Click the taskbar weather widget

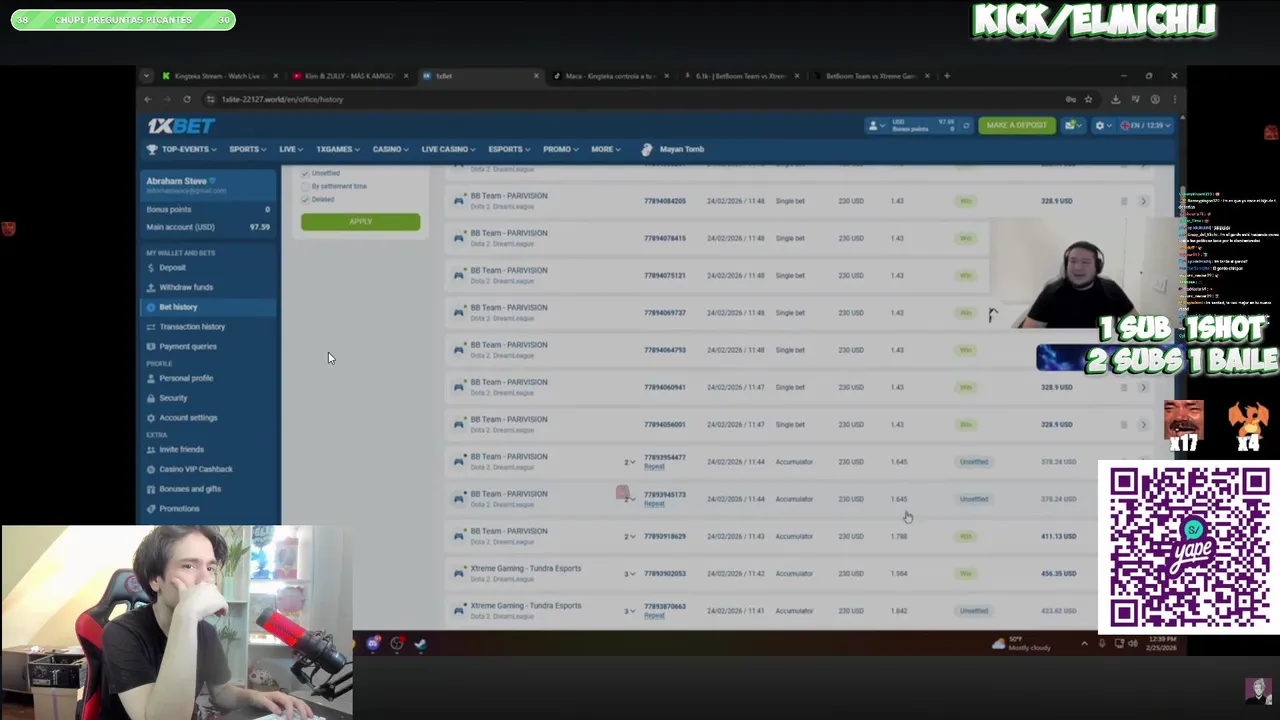tap(1021, 644)
